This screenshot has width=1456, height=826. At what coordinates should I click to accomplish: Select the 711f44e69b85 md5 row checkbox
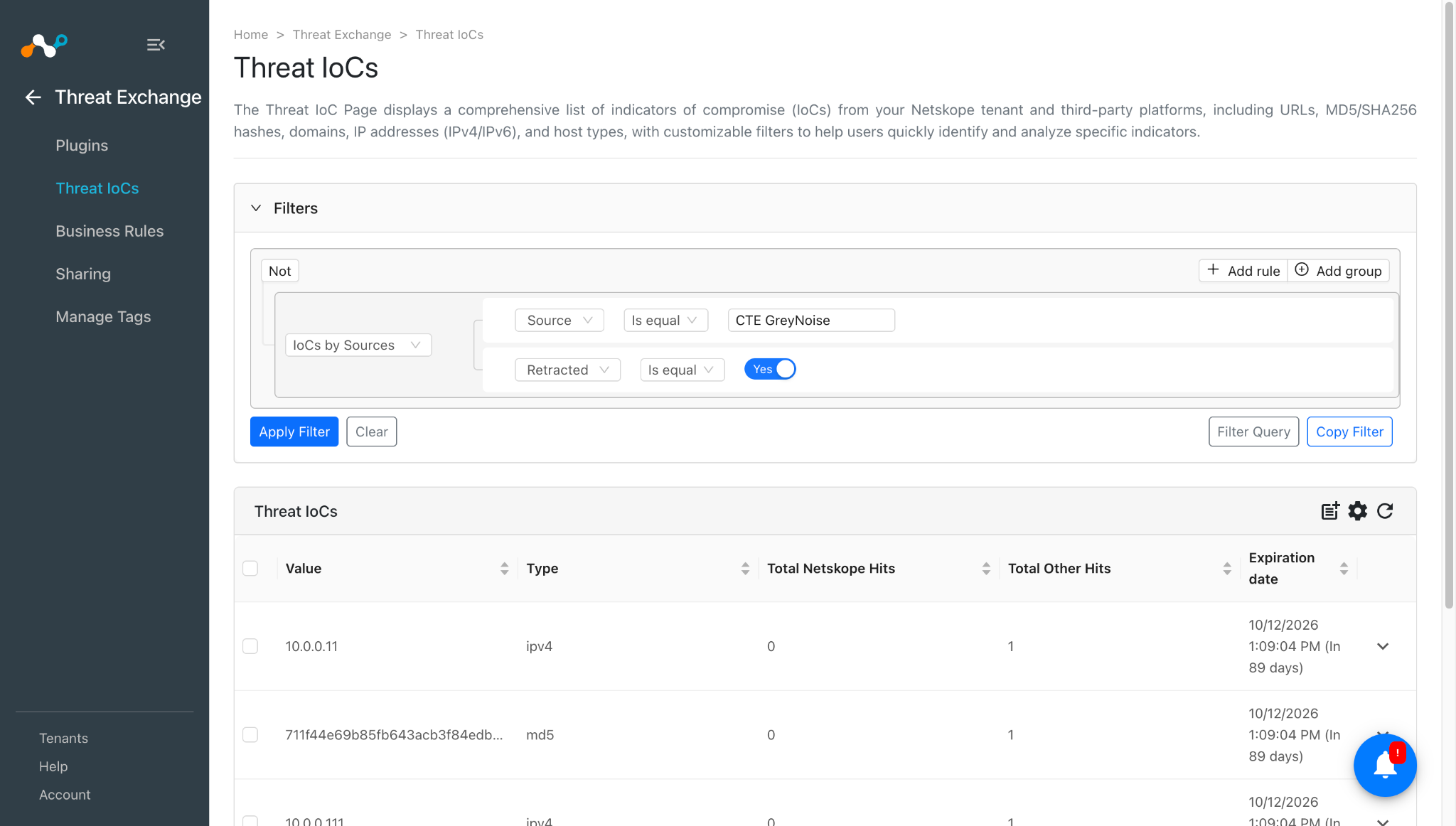[x=250, y=734]
